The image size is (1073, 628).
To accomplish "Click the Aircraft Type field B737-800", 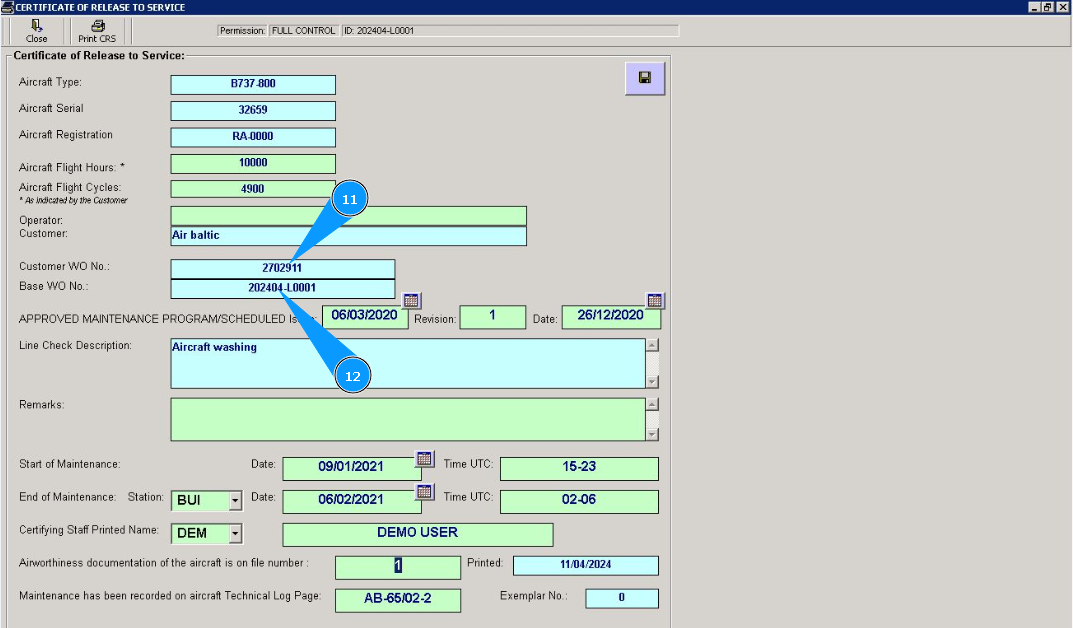I will (253, 84).
